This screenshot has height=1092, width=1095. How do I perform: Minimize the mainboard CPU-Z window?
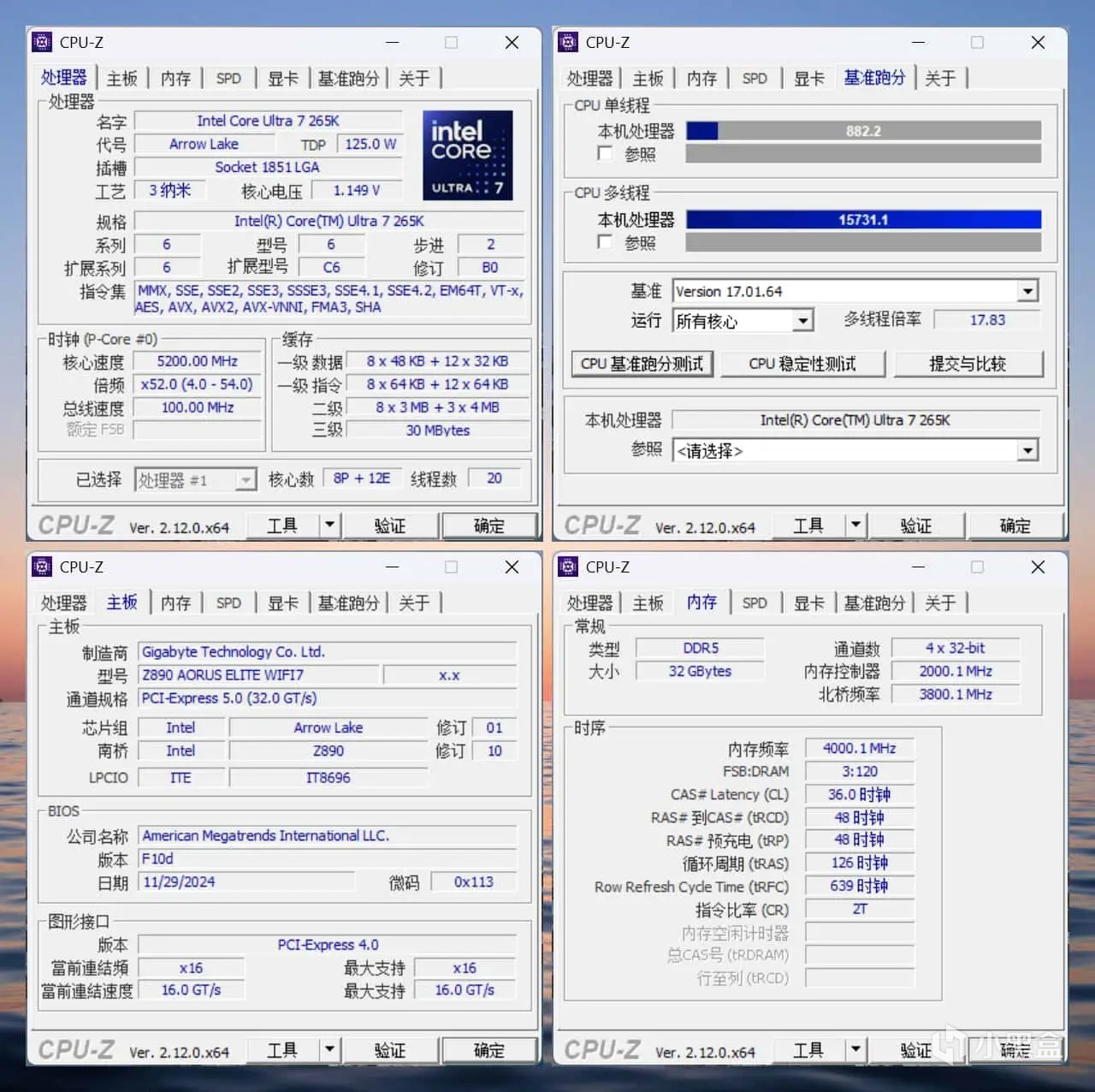tap(392, 567)
